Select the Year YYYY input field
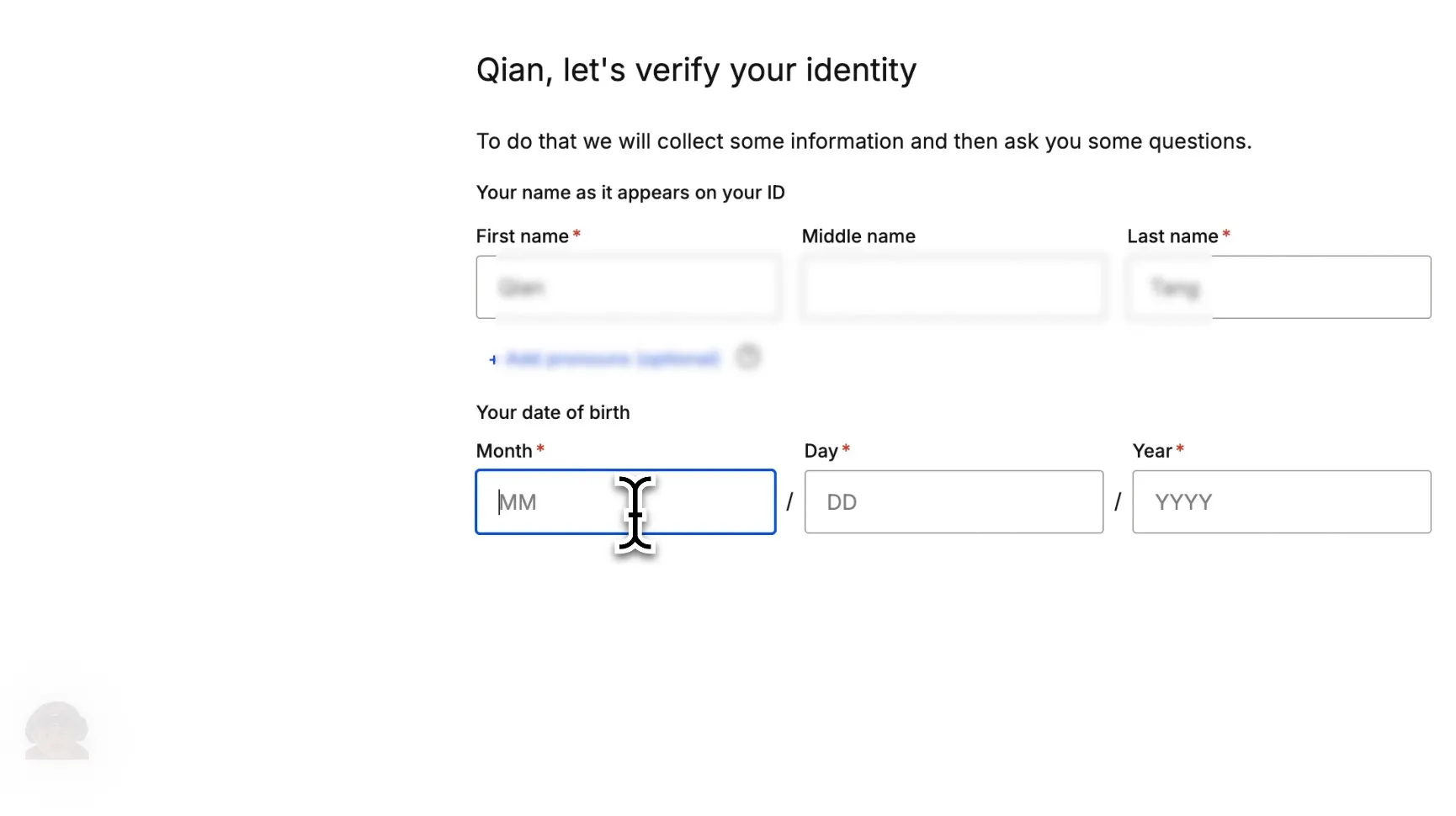 (x=1282, y=502)
